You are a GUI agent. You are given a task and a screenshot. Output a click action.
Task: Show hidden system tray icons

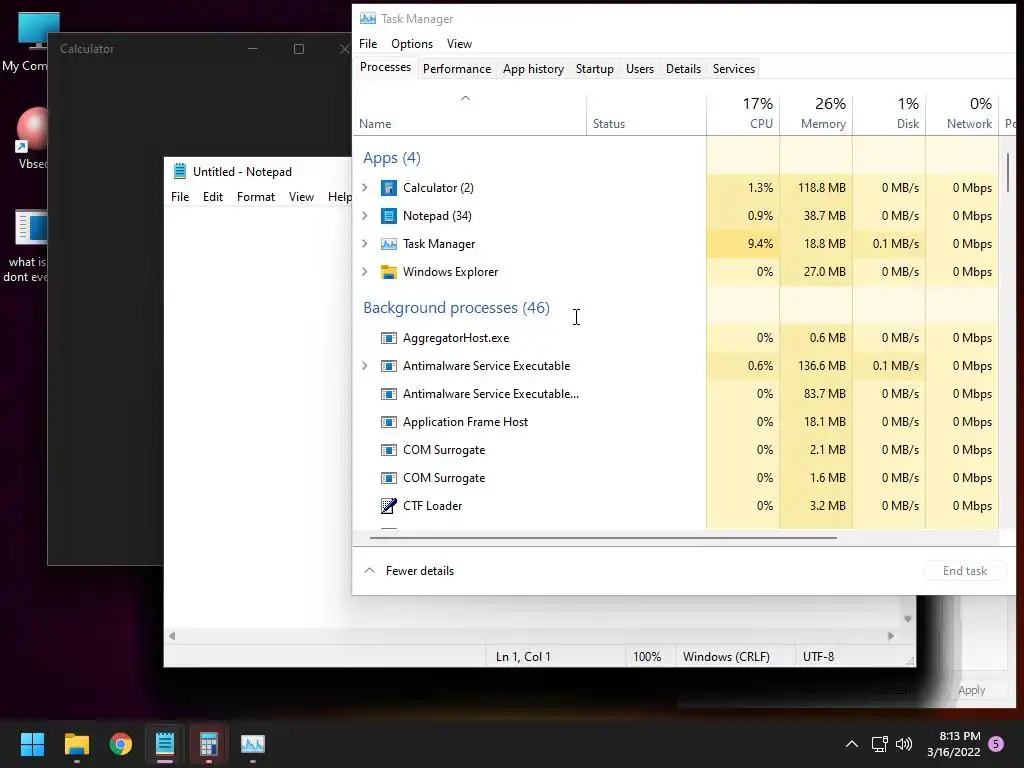pyautogui.click(x=852, y=744)
